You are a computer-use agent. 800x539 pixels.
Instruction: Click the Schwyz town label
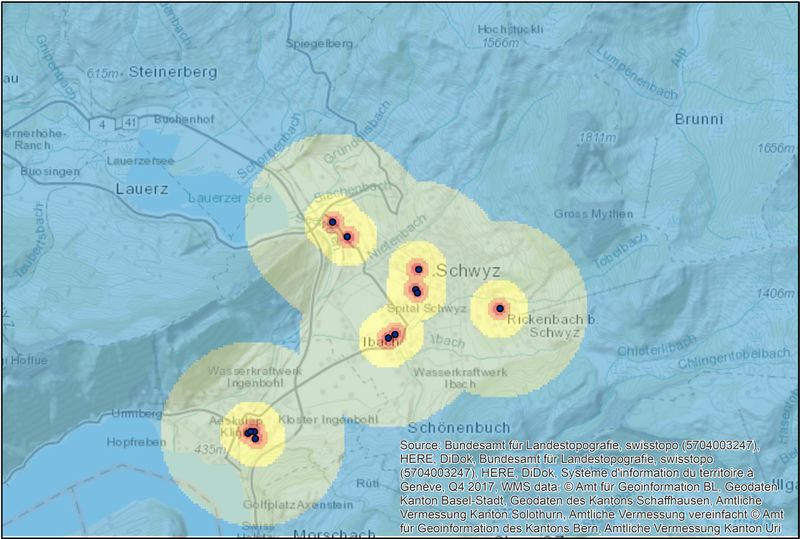click(x=468, y=271)
